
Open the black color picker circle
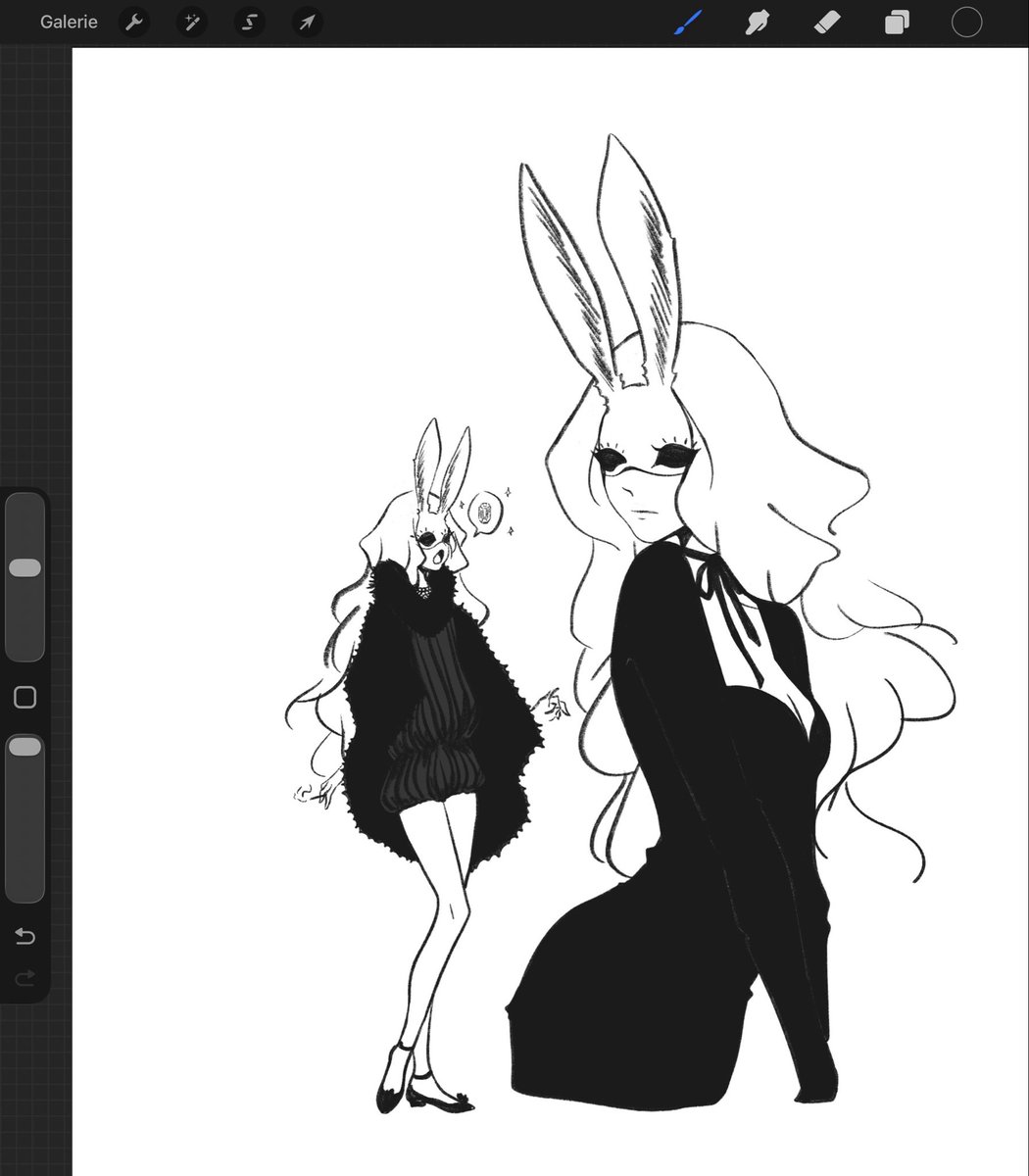click(966, 22)
